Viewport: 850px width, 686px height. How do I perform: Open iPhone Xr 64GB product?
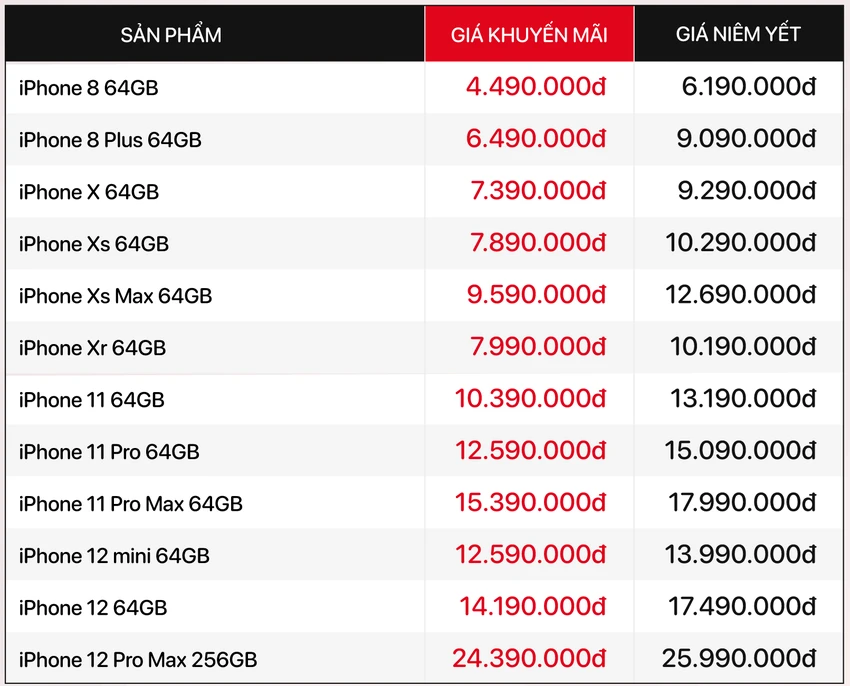pyautogui.click(x=92, y=348)
